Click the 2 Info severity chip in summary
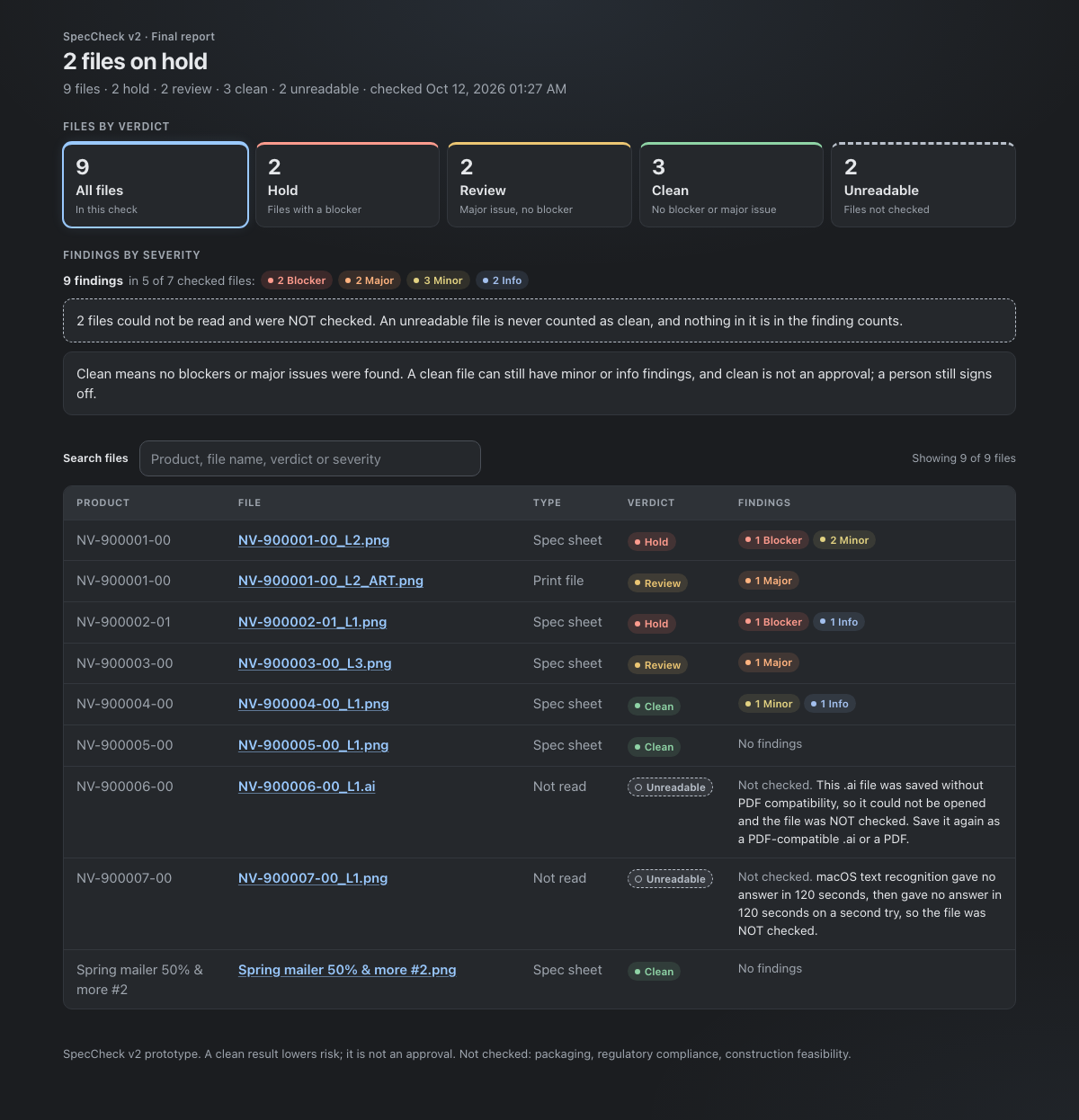 (x=502, y=280)
